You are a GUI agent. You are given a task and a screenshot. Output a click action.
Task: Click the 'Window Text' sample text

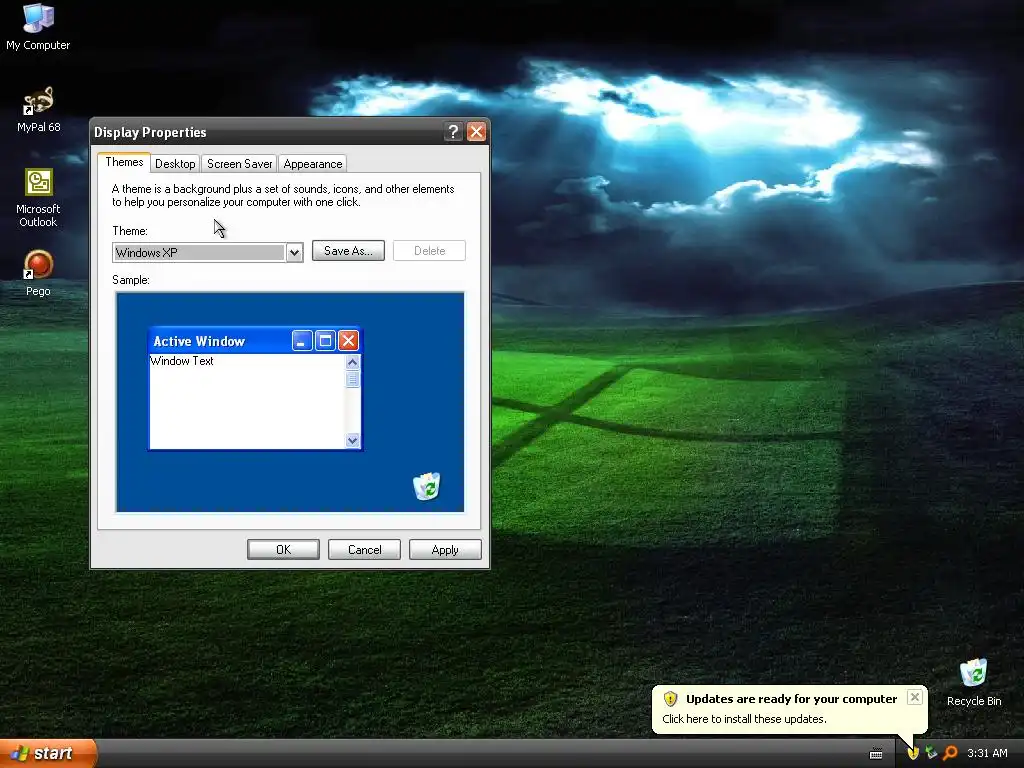pos(182,361)
